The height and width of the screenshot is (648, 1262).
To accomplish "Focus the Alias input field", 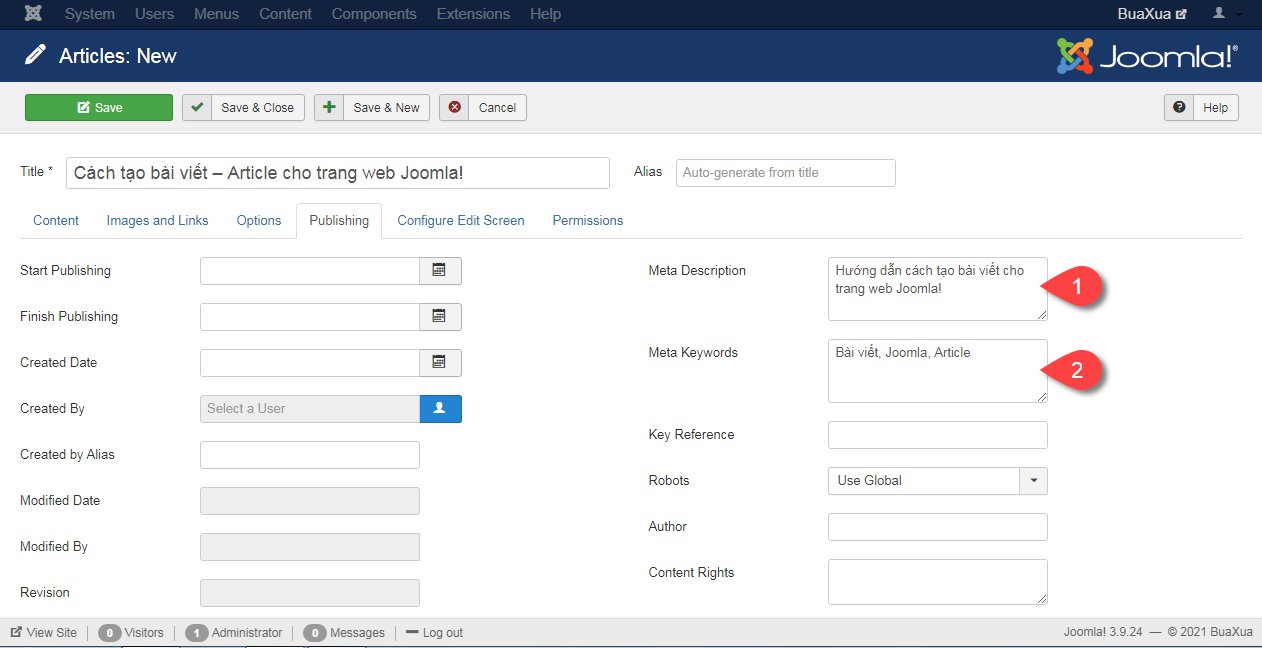I will pos(786,173).
